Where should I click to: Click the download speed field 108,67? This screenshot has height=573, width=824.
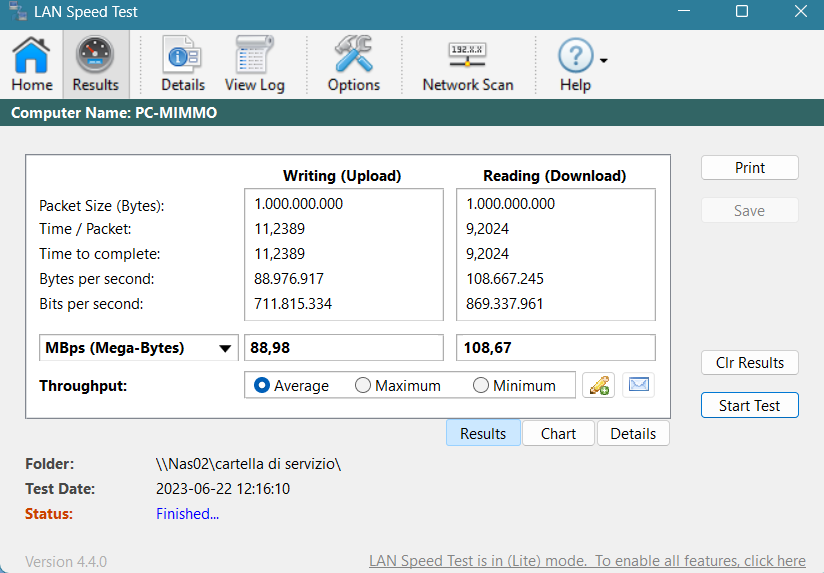click(x=555, y=348)
